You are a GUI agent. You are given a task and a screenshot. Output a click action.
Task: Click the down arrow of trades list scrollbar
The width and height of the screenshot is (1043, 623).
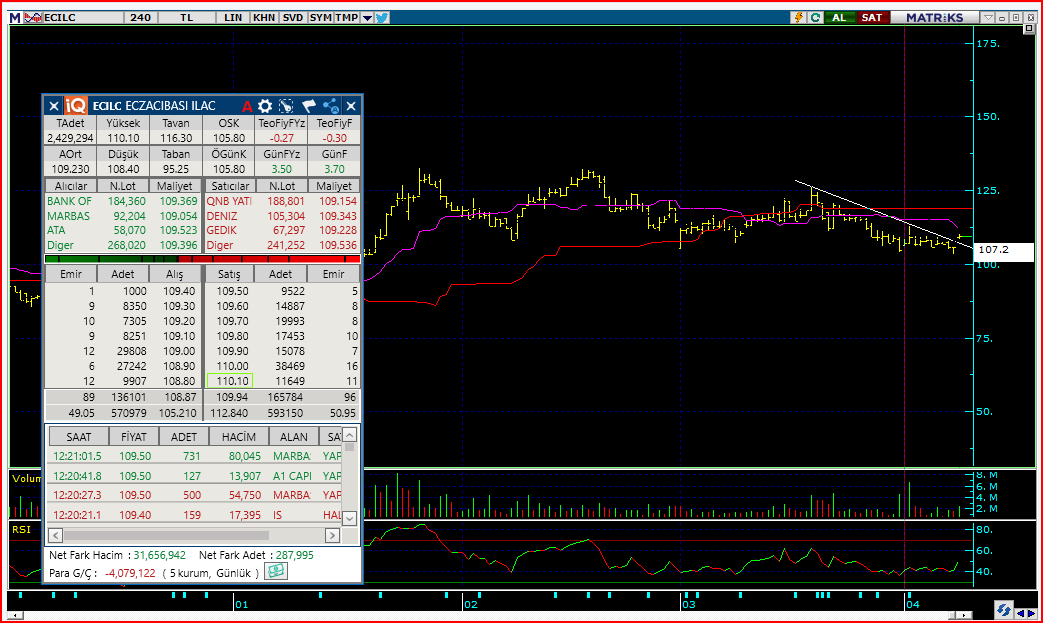[350, 518]
